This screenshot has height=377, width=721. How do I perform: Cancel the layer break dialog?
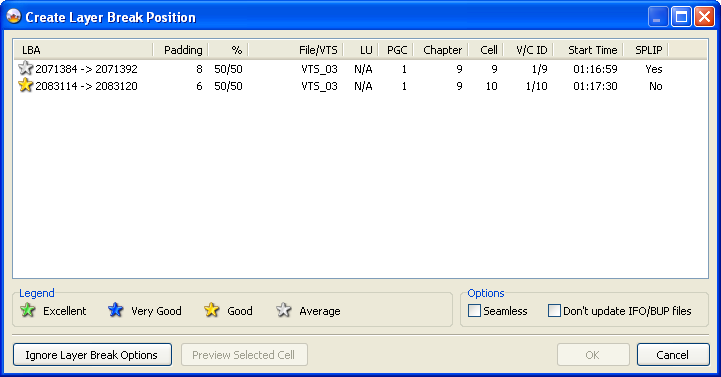[673, 355]
